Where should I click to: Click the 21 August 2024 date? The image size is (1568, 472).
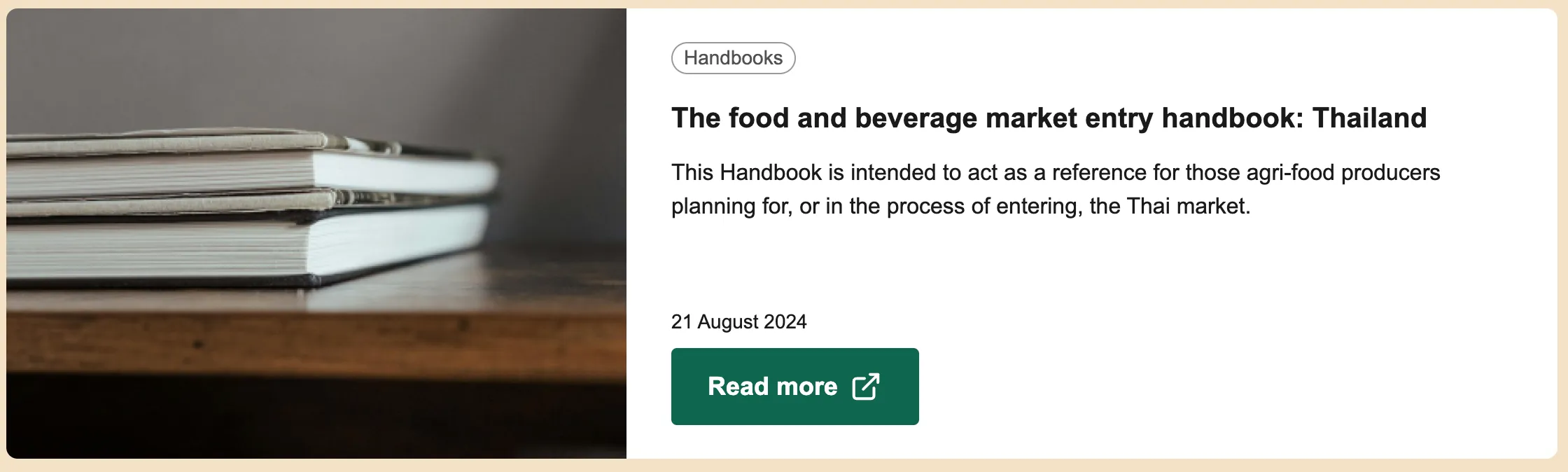click(x=738, y=321)
